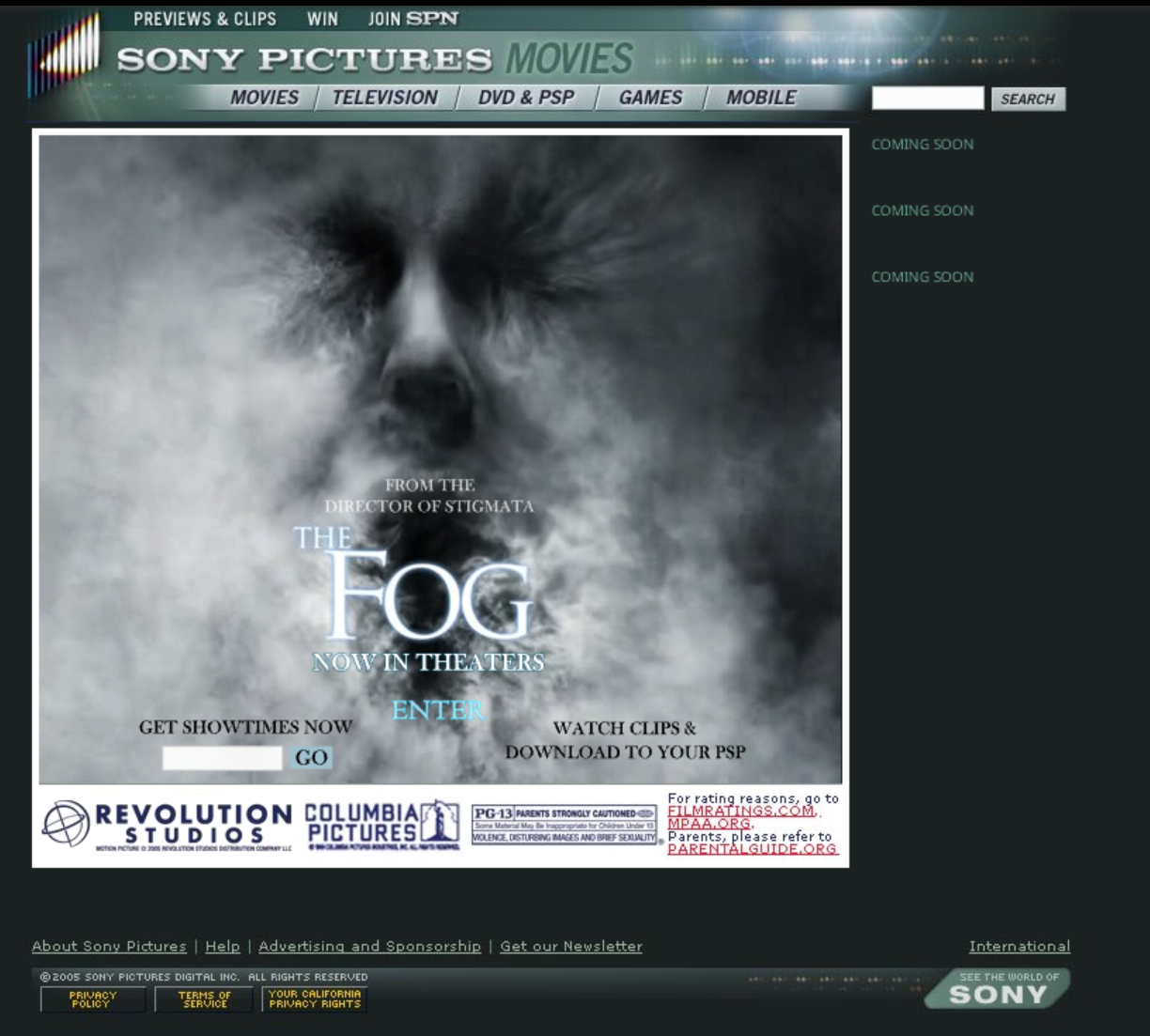1150x1036 pixels.
Task: Click From the Director of Stigmata text
Action: (x=429, y=496)
